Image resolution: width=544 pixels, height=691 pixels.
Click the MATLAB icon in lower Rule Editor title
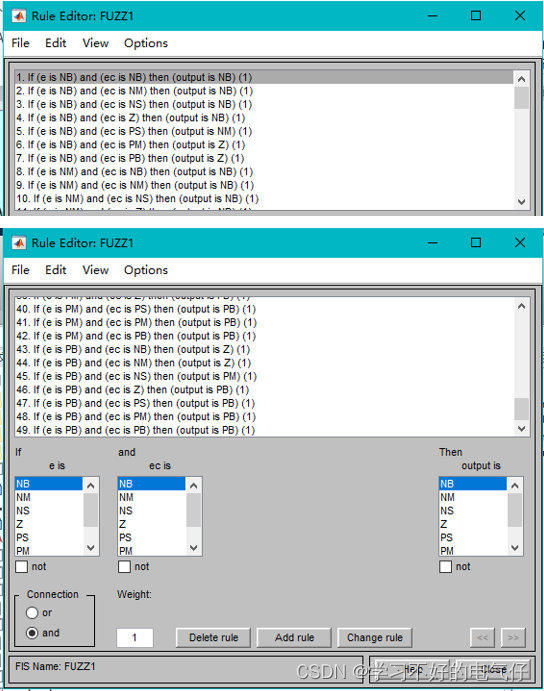(19, 243)
